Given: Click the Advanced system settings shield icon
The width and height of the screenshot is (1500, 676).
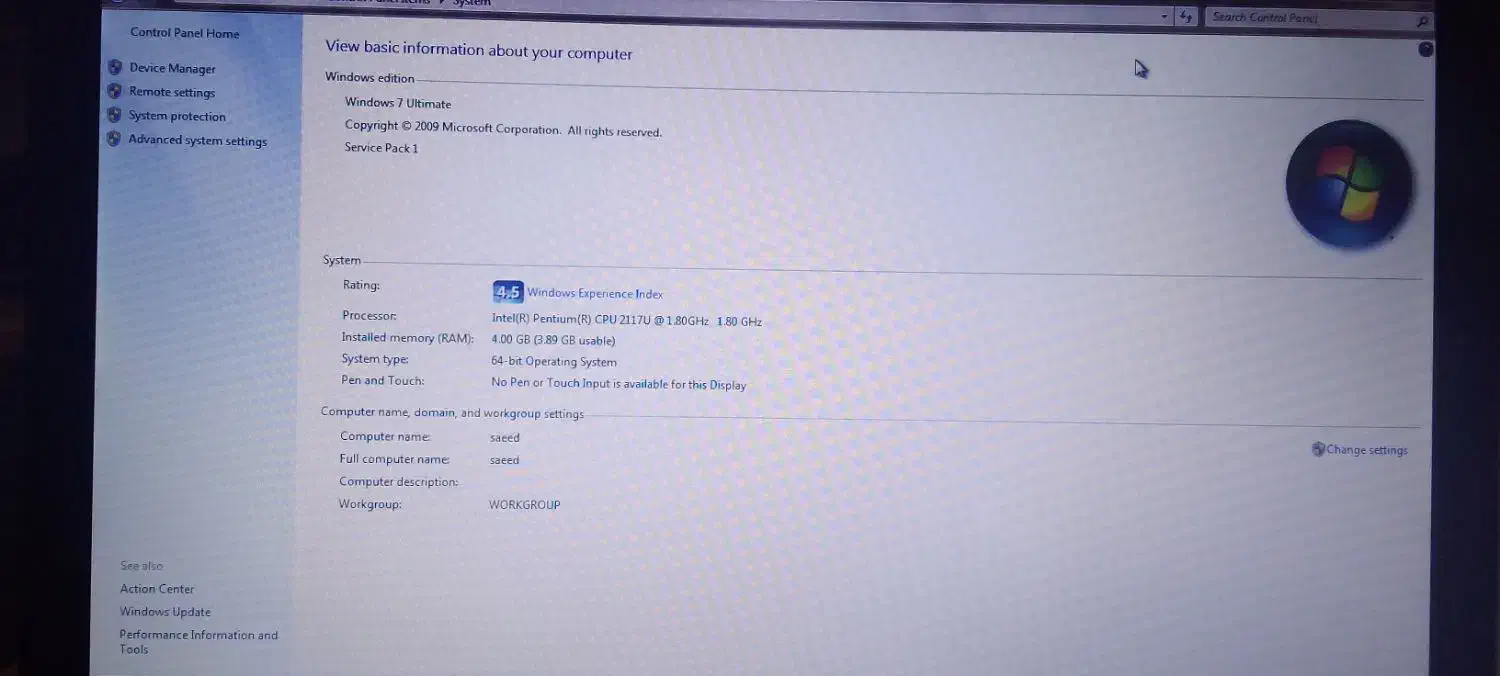Looking at the screenshot, I should [114, 139].
